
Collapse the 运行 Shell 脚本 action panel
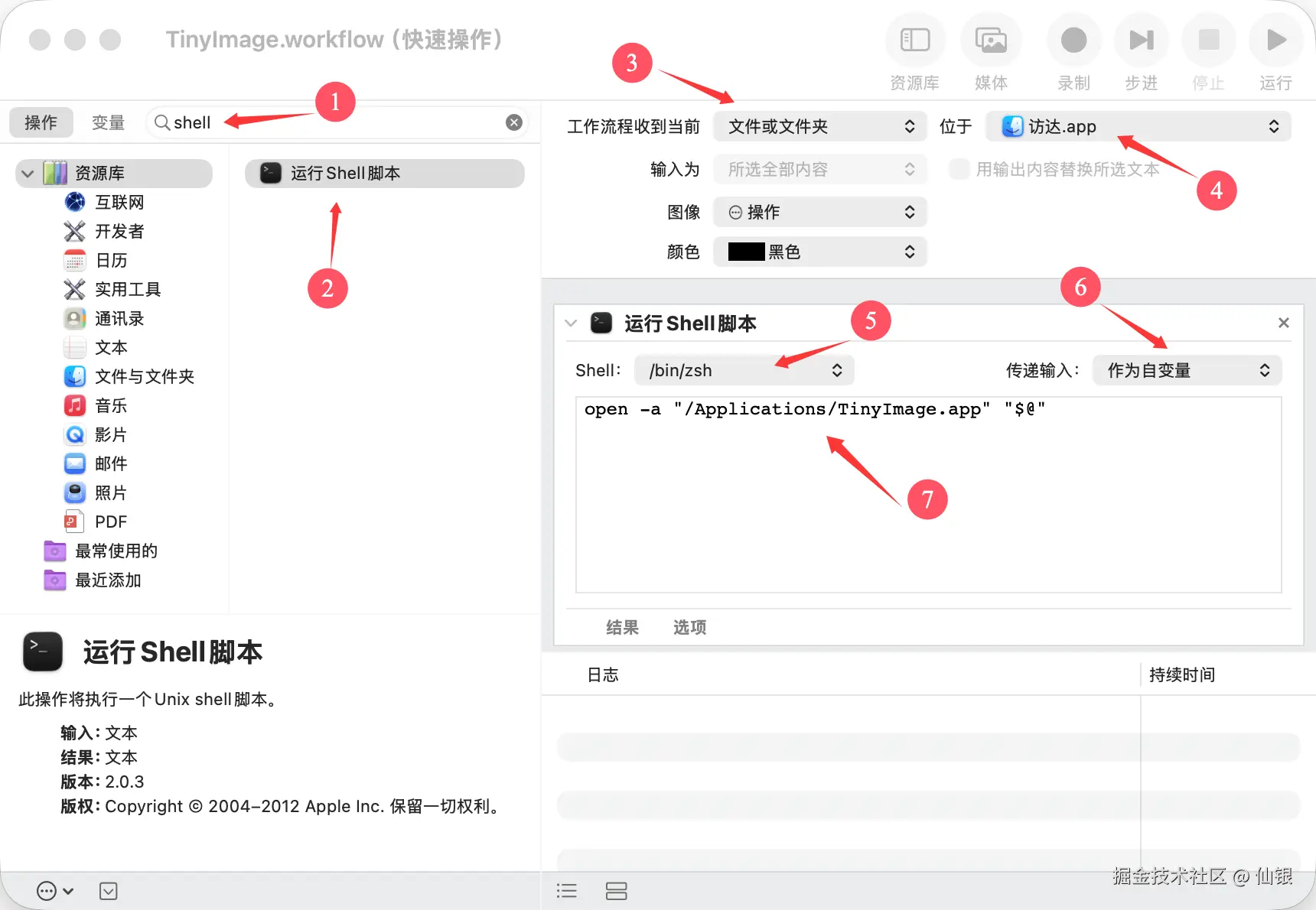pyautogui.click(x=571, y=323)
